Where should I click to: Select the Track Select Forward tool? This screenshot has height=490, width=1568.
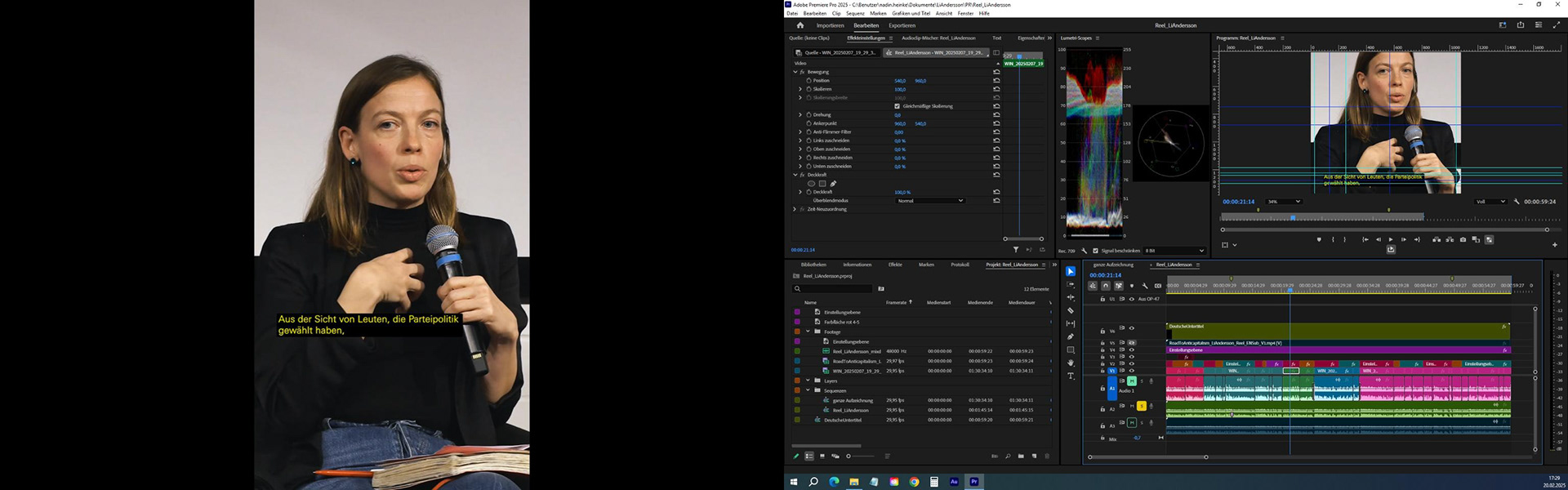pyautogui.click(x=1071, y=284)
